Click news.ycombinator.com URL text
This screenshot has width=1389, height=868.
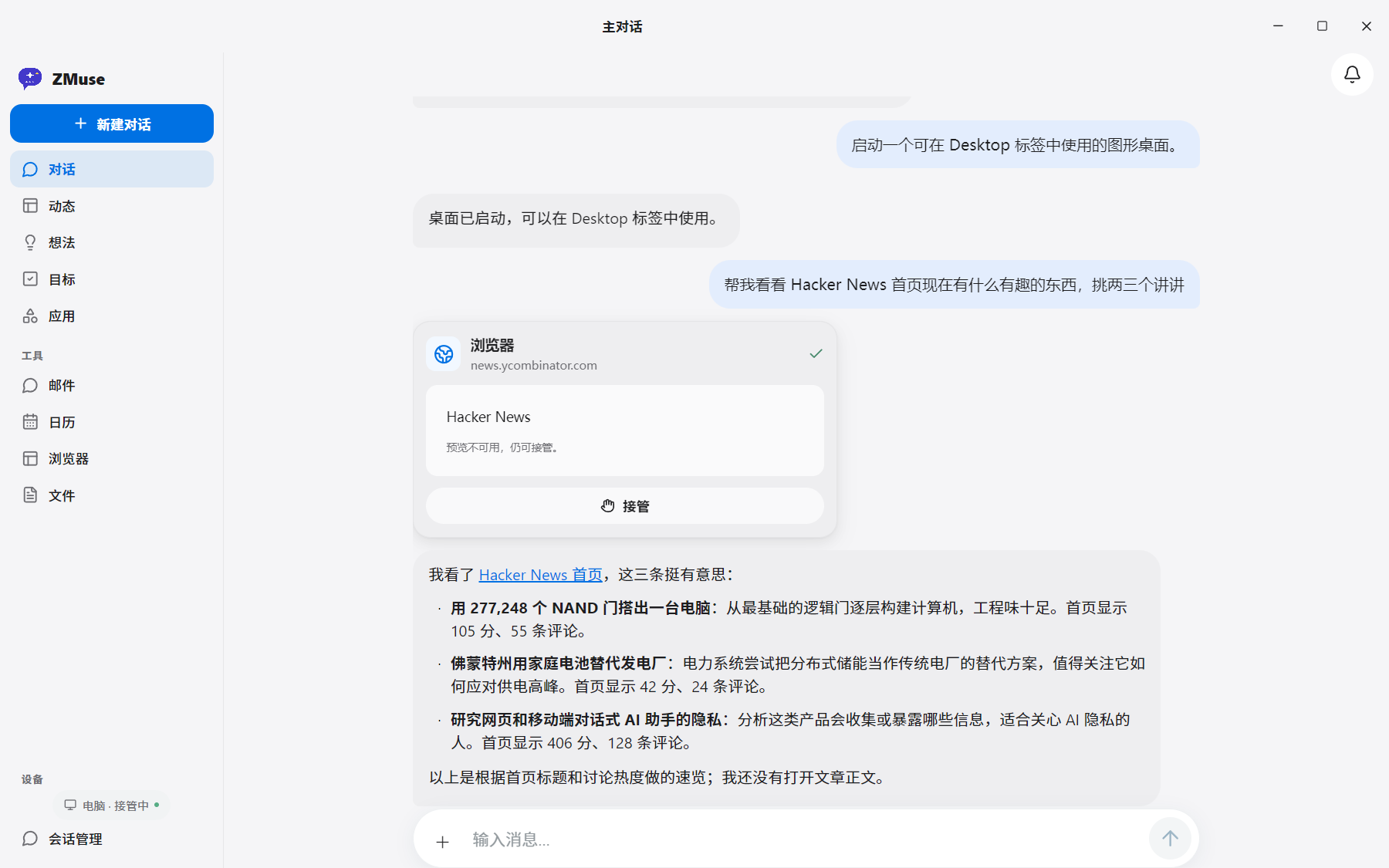tap(534, 366)
